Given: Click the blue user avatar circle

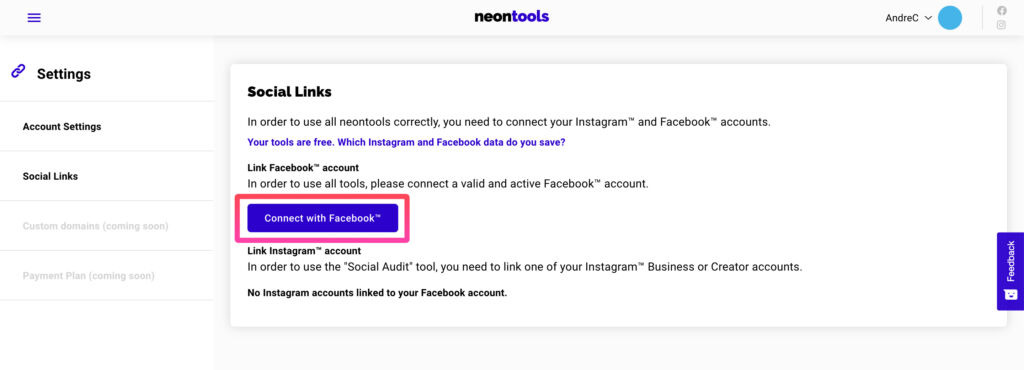Looking at the screenshot, I should (x=950, y=18).
